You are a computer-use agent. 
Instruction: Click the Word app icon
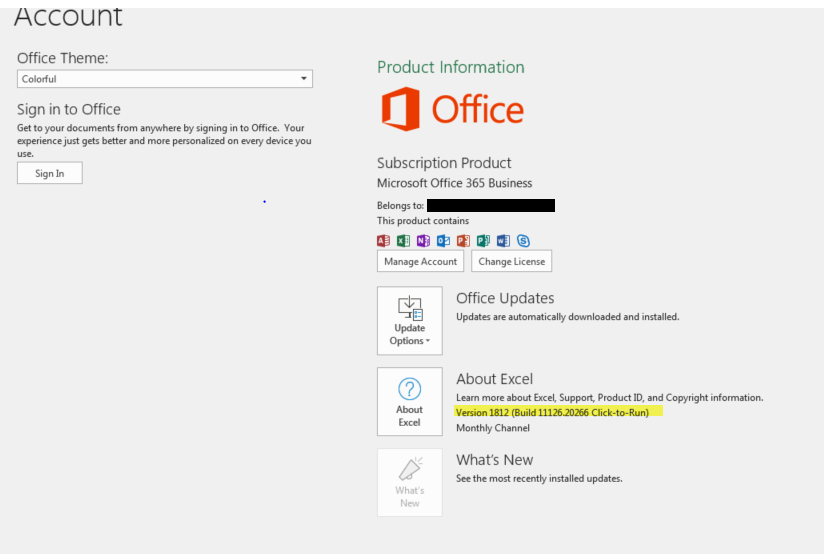click(x=503, y=241)
